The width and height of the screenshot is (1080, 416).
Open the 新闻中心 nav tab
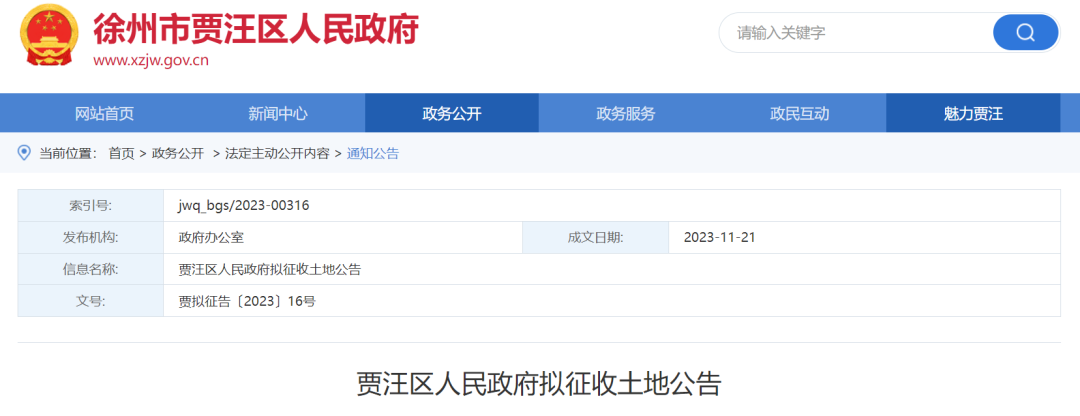point(278,114)
